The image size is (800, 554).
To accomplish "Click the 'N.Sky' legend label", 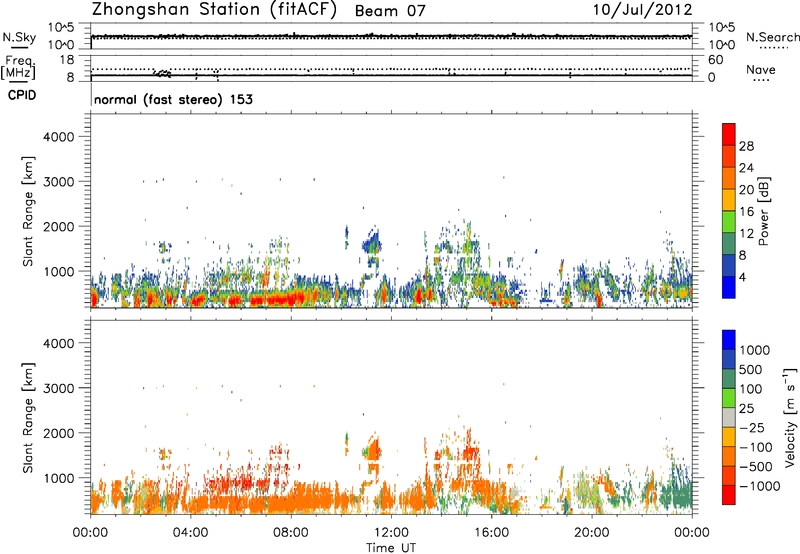I will point(19,37).
